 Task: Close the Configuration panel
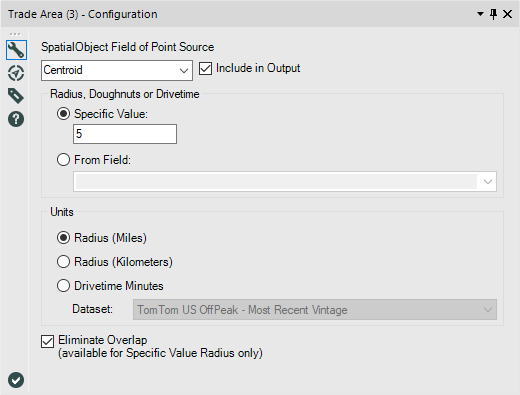pos(508,14)
